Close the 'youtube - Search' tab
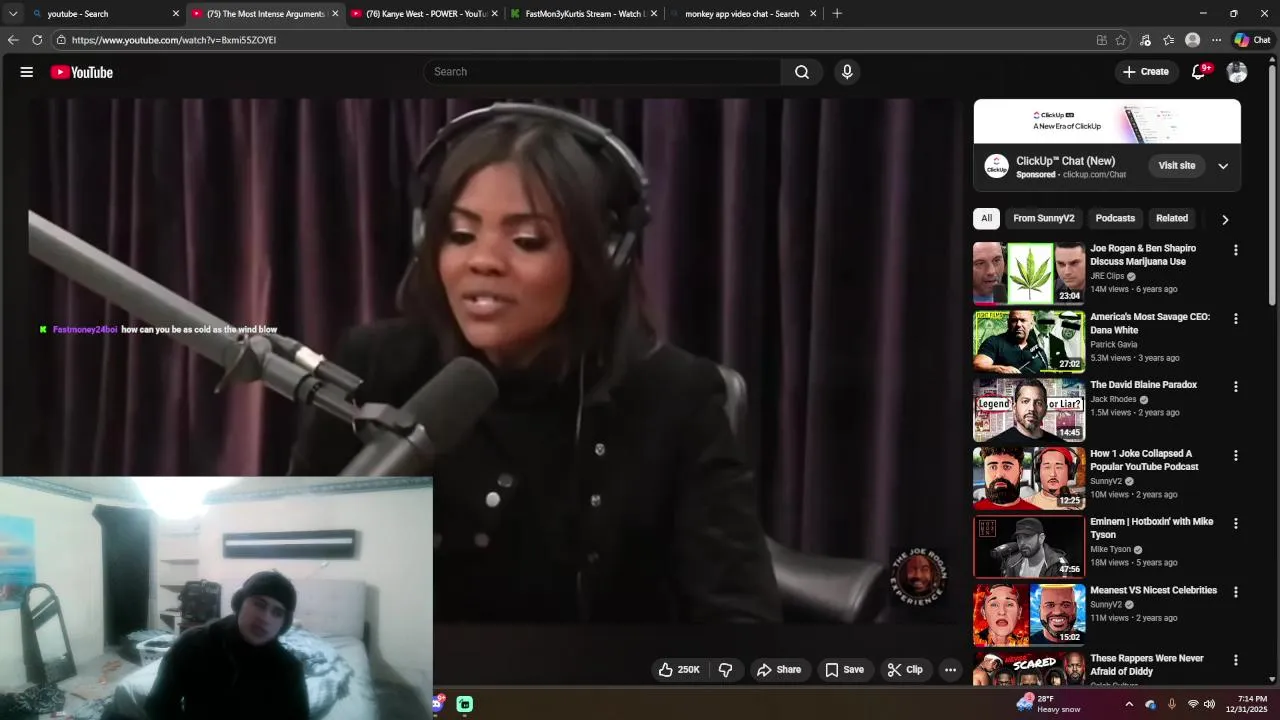The width and height of the screenshot is (1280, 720). 176,14
